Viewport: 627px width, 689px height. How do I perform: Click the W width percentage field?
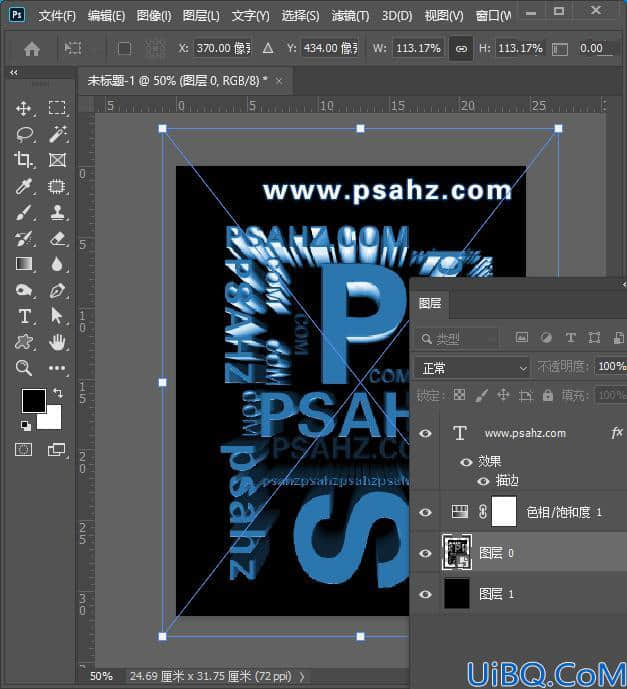click(418, 48)
